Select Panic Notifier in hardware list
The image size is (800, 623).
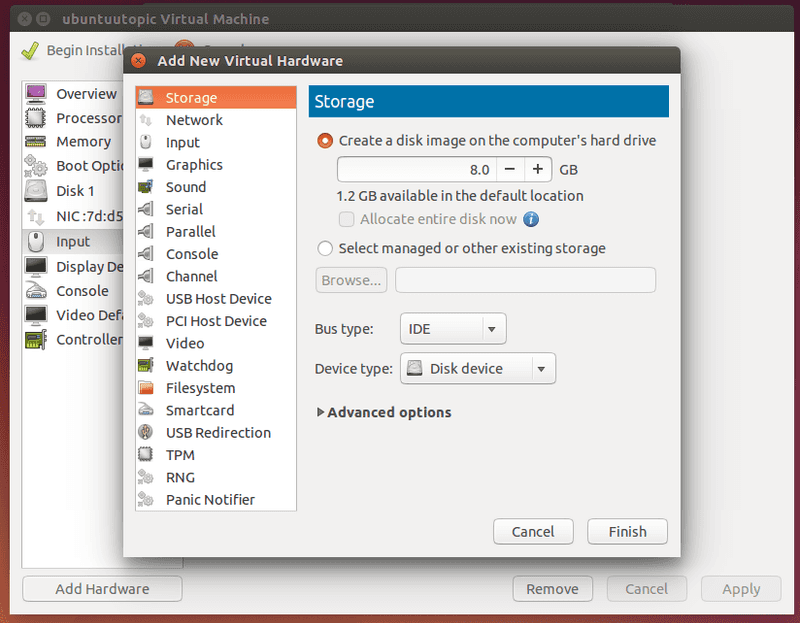210,500
